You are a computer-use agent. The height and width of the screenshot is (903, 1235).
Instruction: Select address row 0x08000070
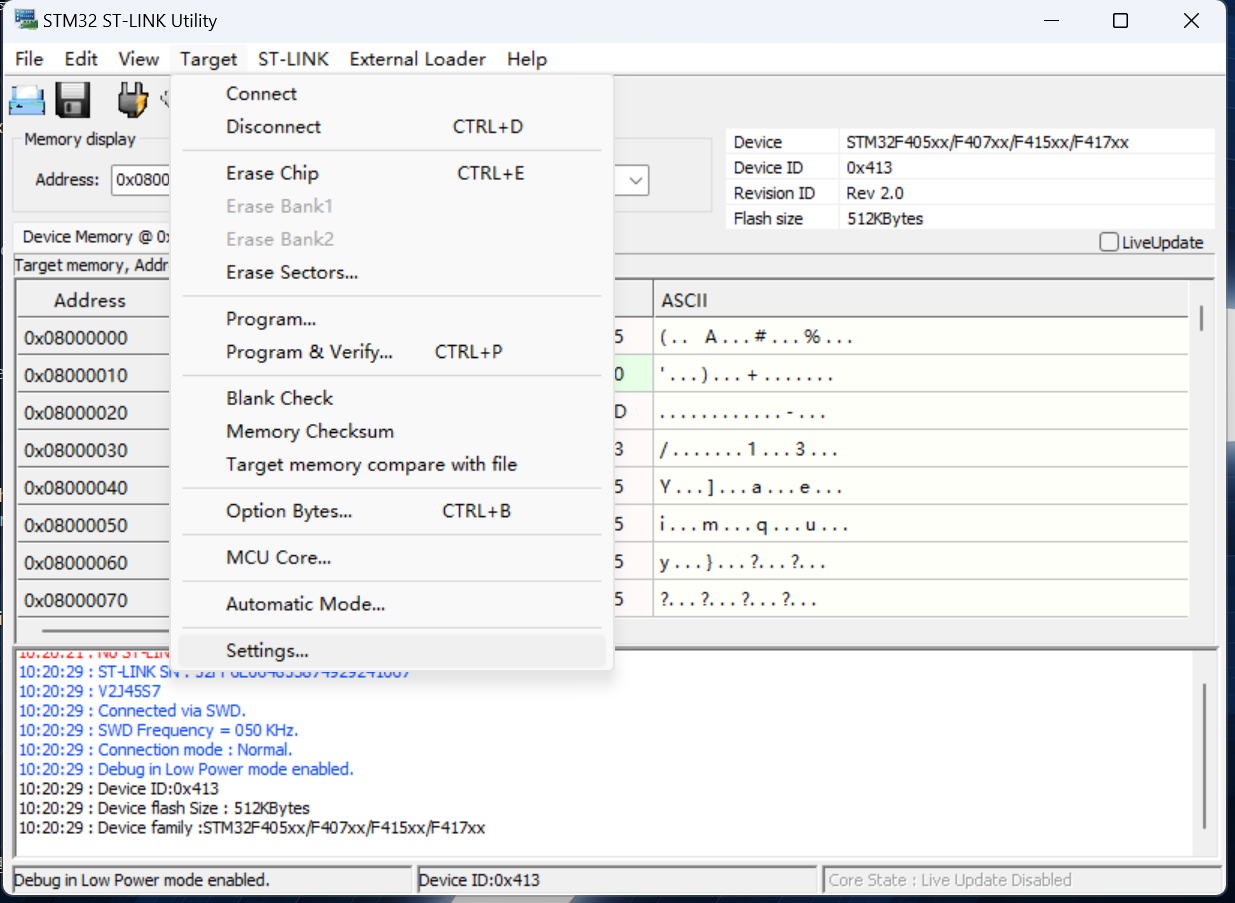pyautogui.click(x=76, y=600)
